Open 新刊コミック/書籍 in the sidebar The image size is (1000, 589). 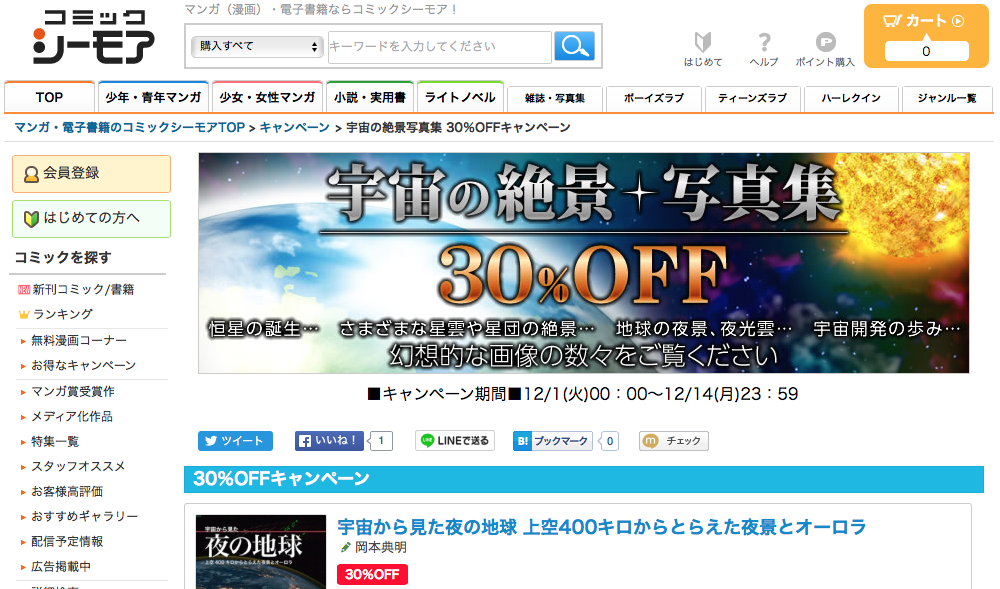coord(83,289)
